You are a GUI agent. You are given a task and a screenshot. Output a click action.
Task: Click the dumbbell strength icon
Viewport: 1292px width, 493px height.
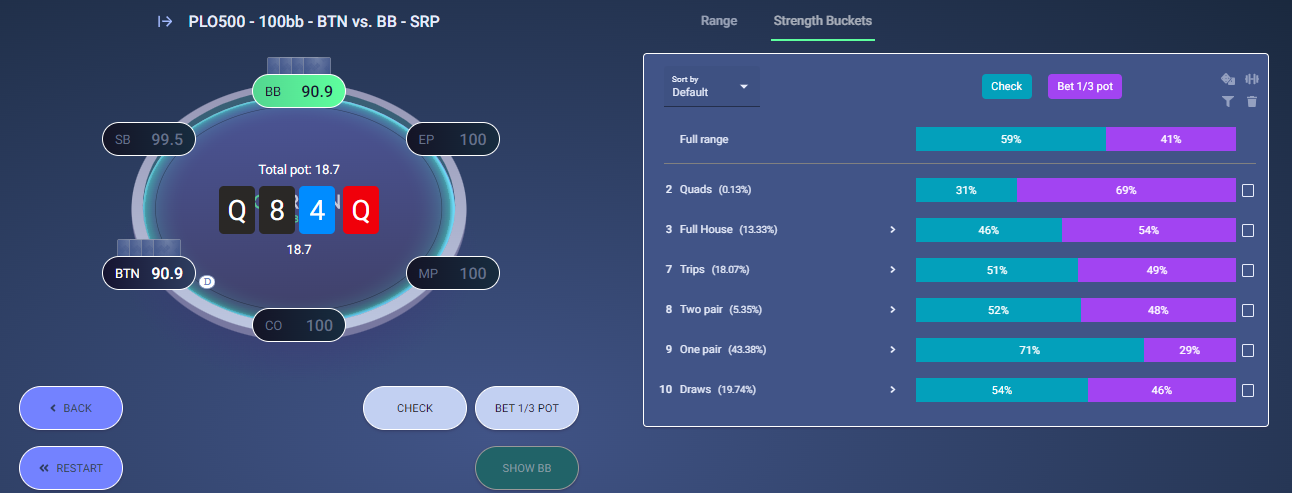(x=1251, y=79)
